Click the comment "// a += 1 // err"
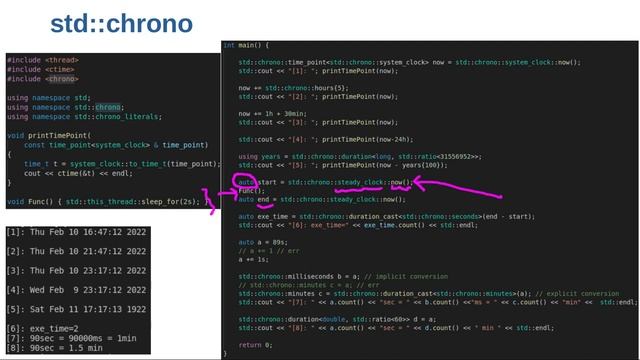This screenshot has height=360, width=640. point(269,251)
